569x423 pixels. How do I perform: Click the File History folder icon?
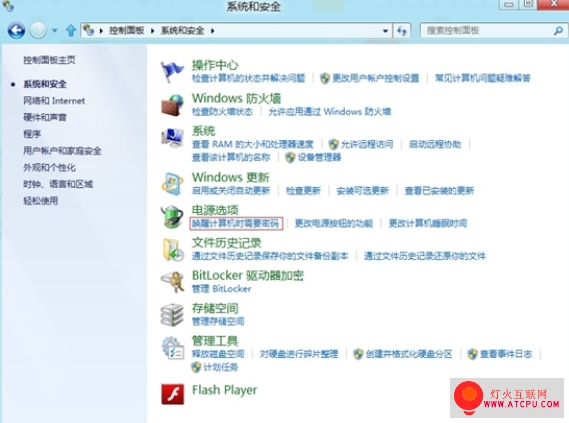172,250
